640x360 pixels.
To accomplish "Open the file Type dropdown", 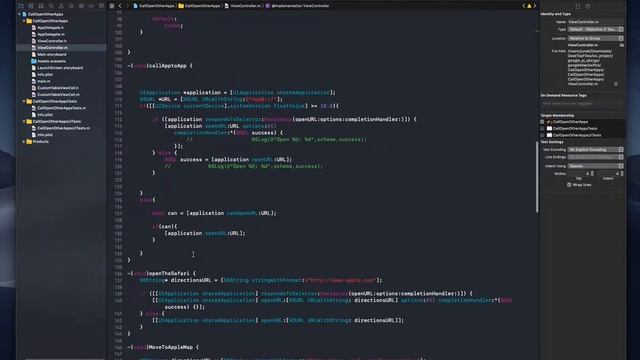I will 596,29.
